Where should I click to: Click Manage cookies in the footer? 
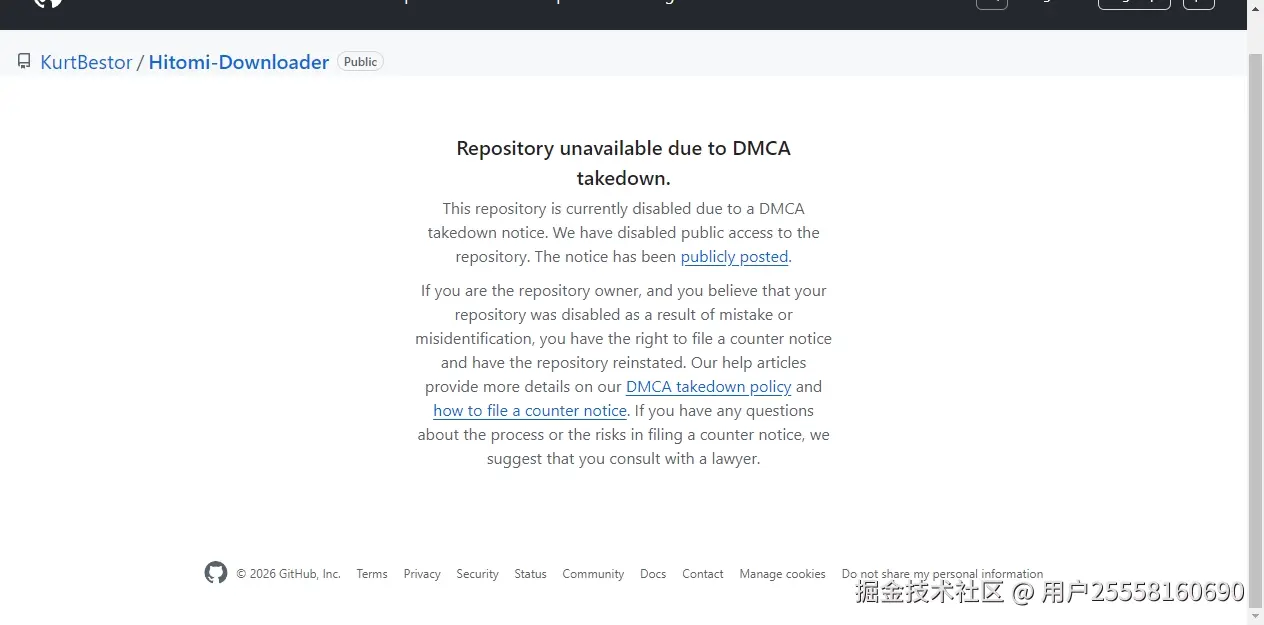coord(782,574)
